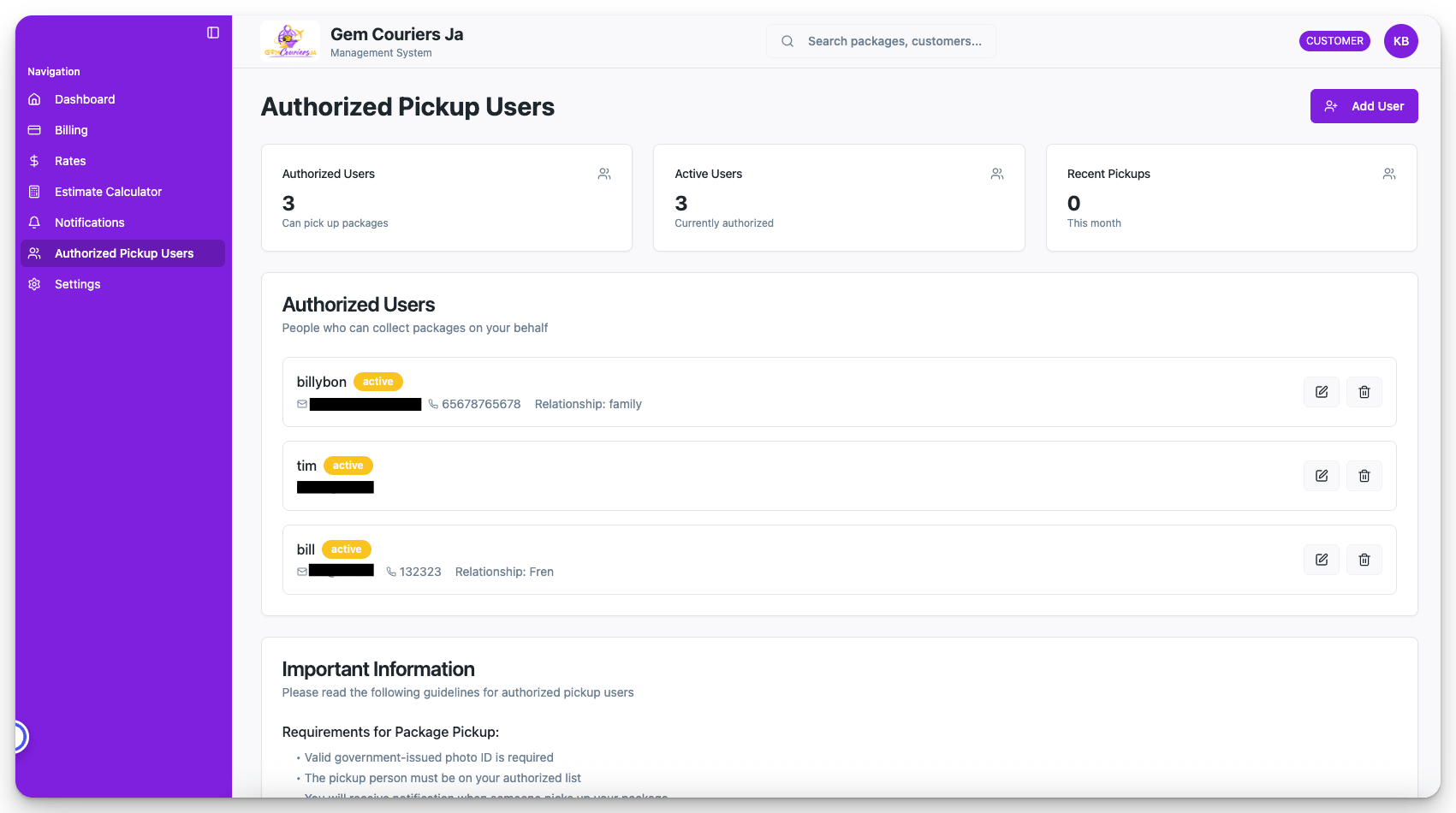
Task: Focus the search packages input field
Action: 894,41
